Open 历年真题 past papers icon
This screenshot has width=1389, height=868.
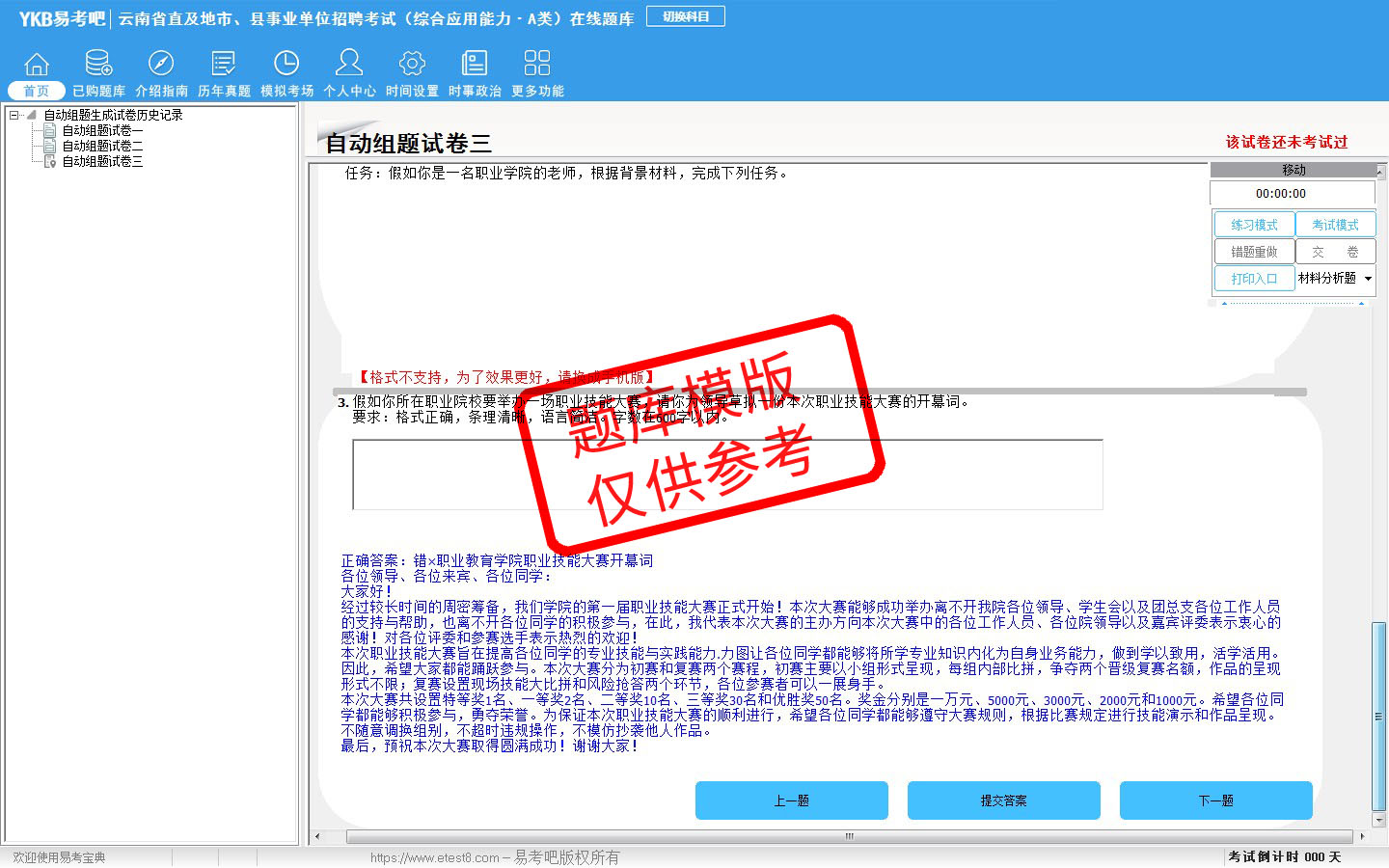point(224,65)
